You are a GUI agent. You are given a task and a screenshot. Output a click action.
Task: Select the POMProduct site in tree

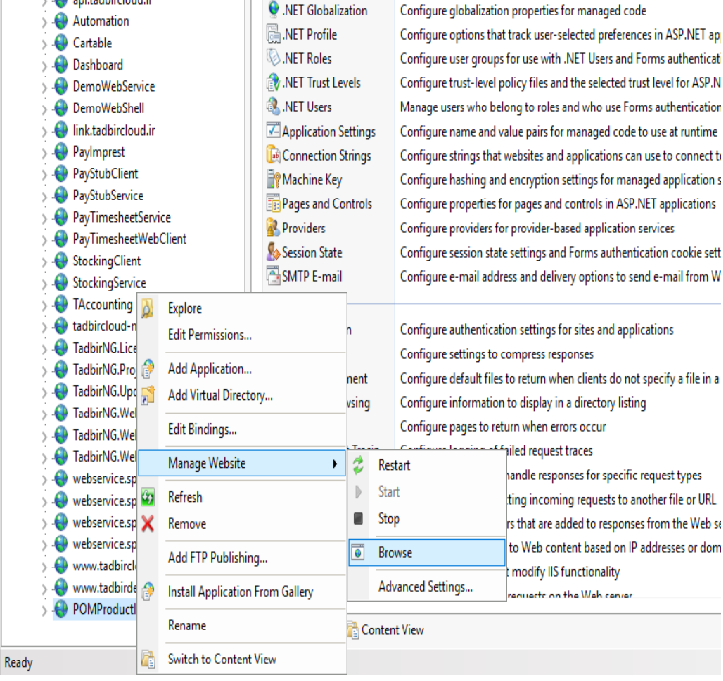[104, 609]
